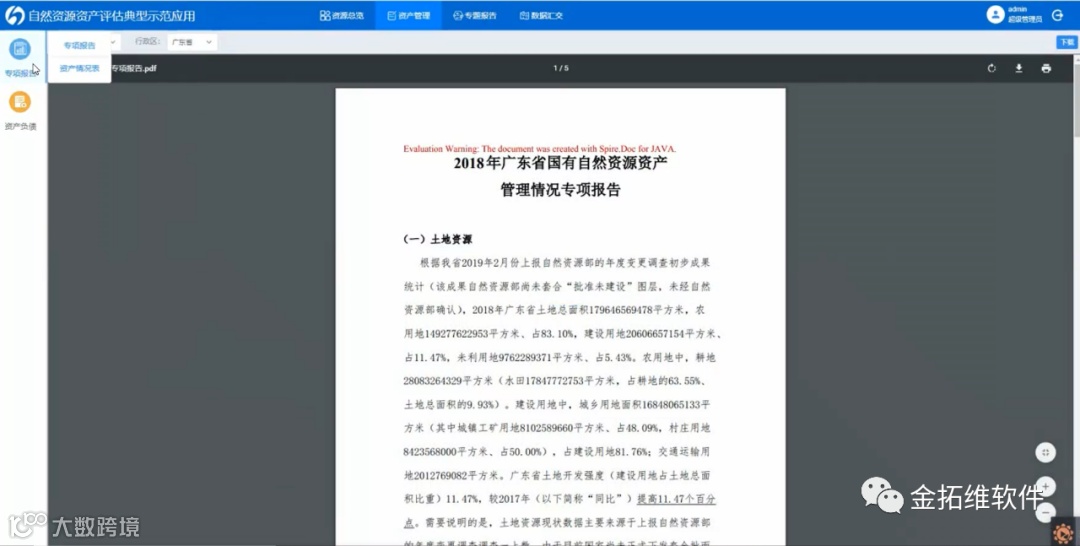
Task: Click the admin user avatar
Action: click(x=995, y=14)
